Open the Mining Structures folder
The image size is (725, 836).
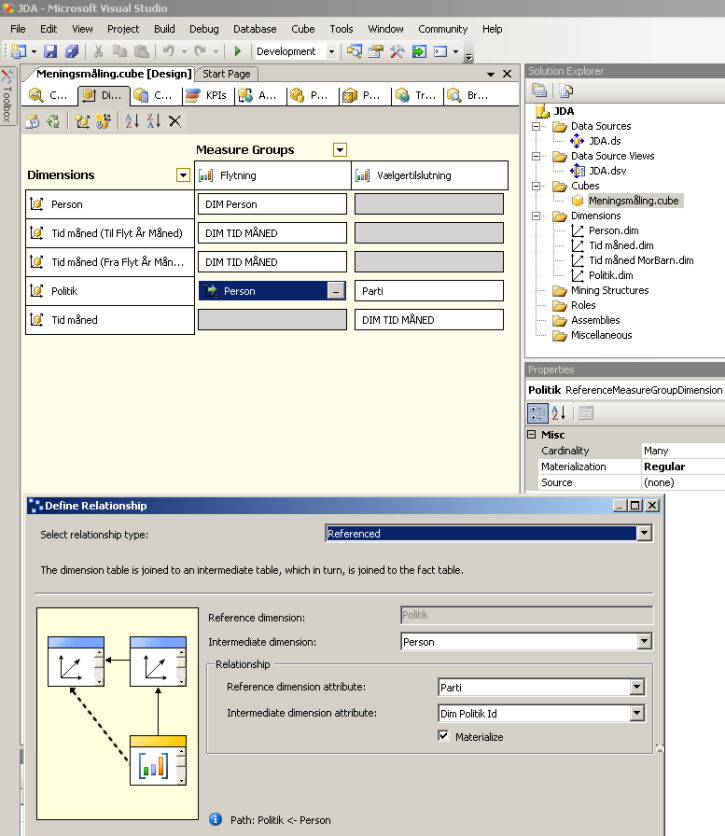(x=609, y=290)
